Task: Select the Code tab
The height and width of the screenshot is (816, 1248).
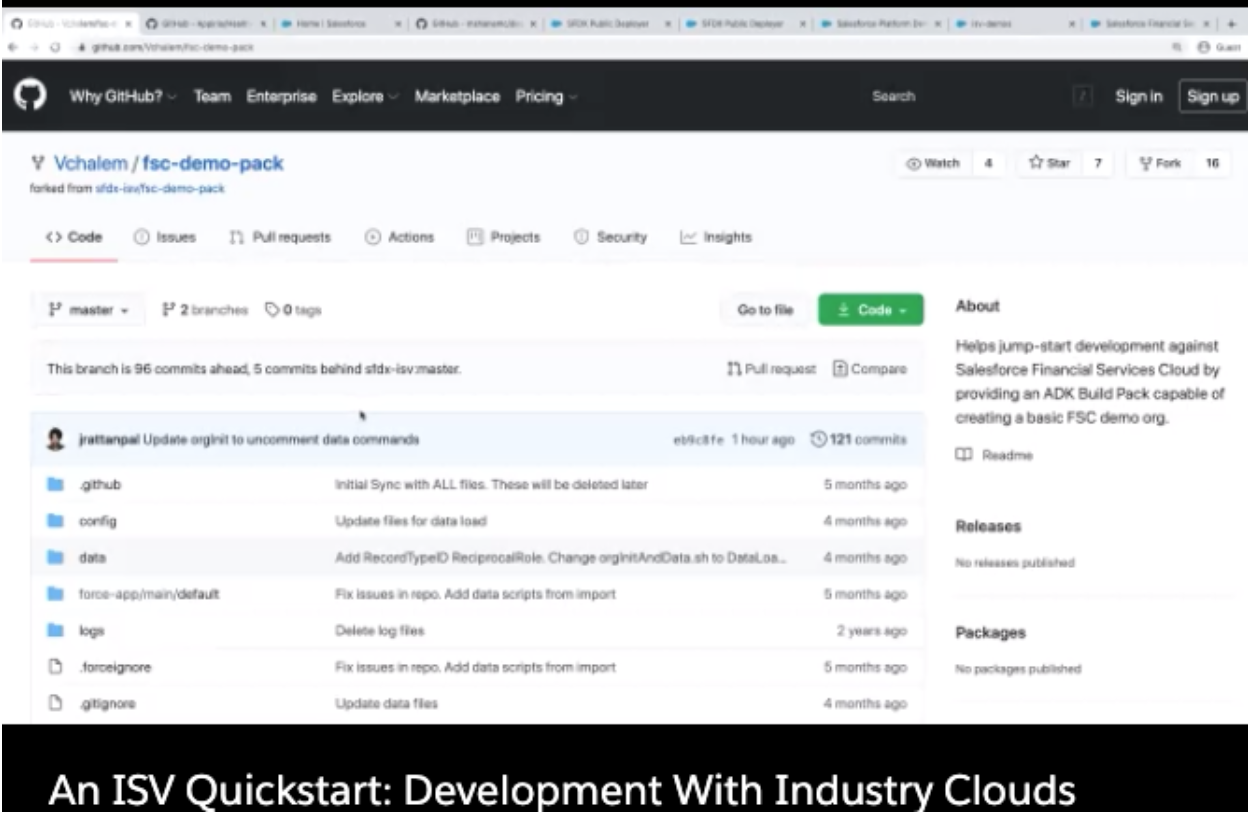Action: tap(74, 238)
